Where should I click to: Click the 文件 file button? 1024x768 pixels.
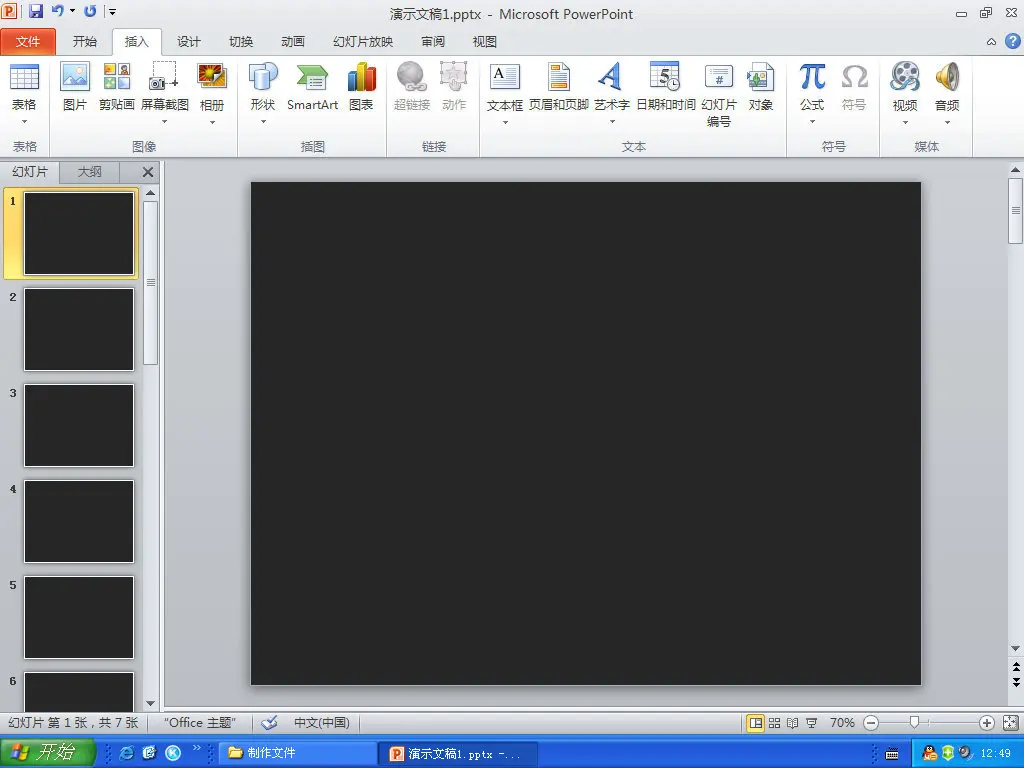click(x=28, y=42)
